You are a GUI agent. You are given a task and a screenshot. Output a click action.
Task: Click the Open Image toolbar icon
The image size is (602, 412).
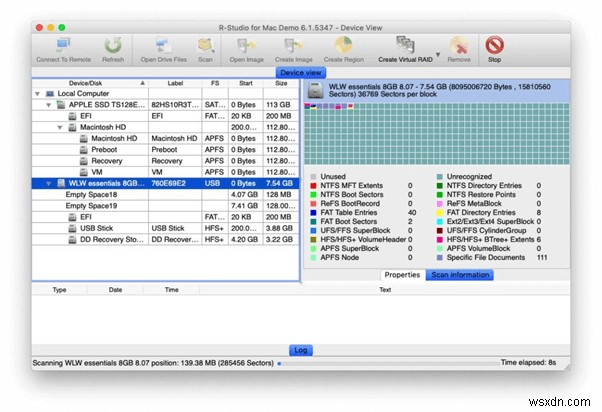(246, 45)
